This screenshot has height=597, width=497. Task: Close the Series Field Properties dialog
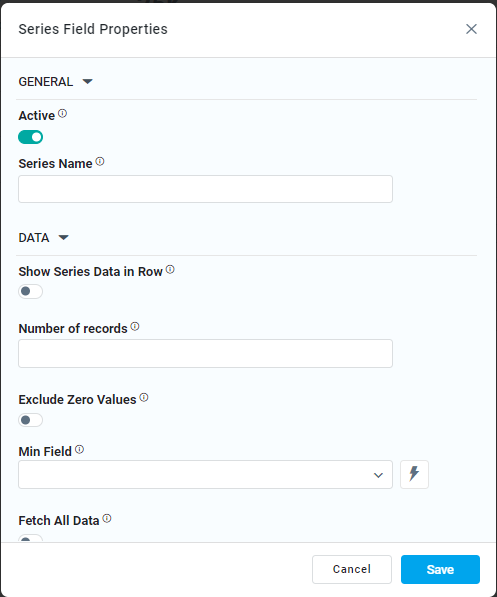coord(471,29)
